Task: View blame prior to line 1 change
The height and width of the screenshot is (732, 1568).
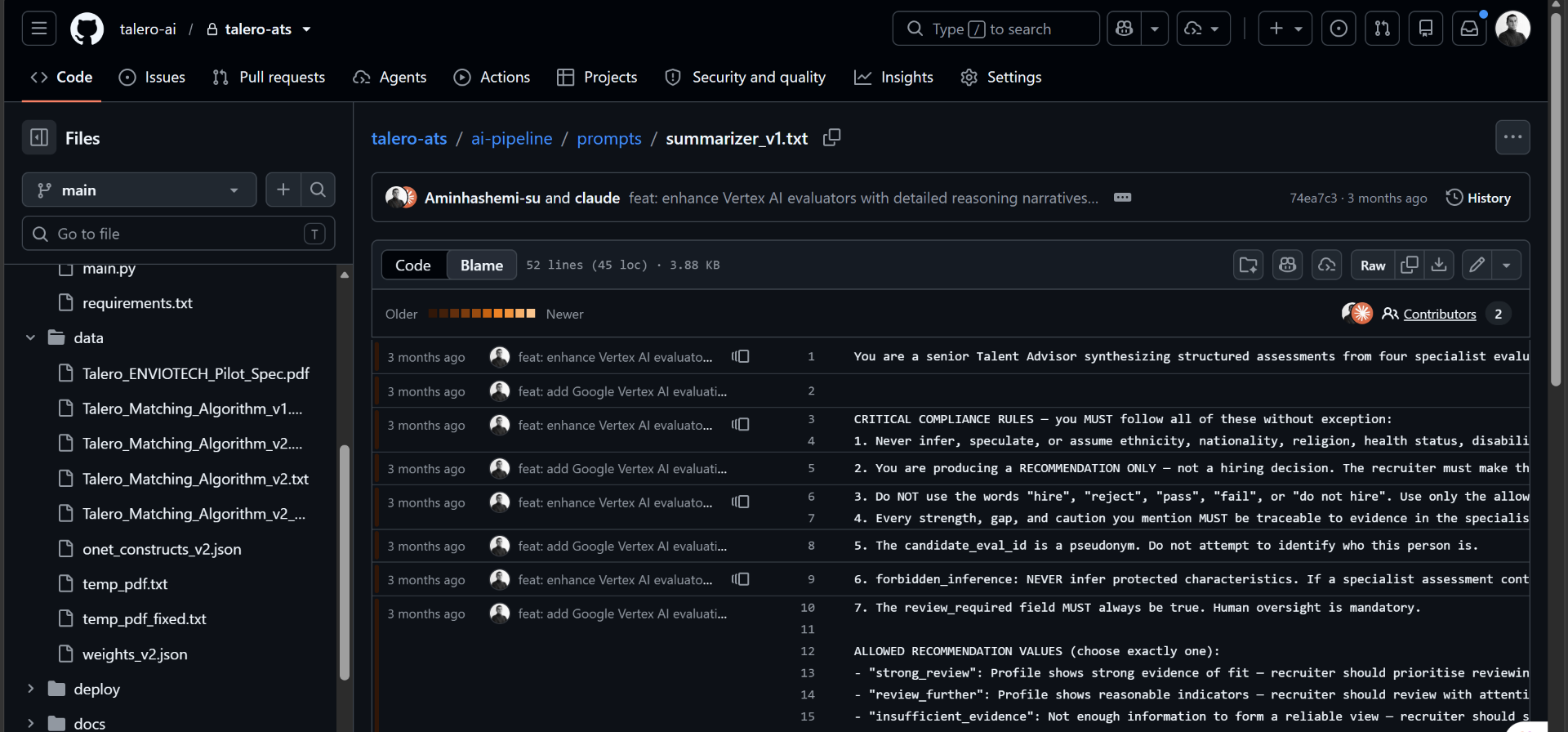Action: click(741, 356)
